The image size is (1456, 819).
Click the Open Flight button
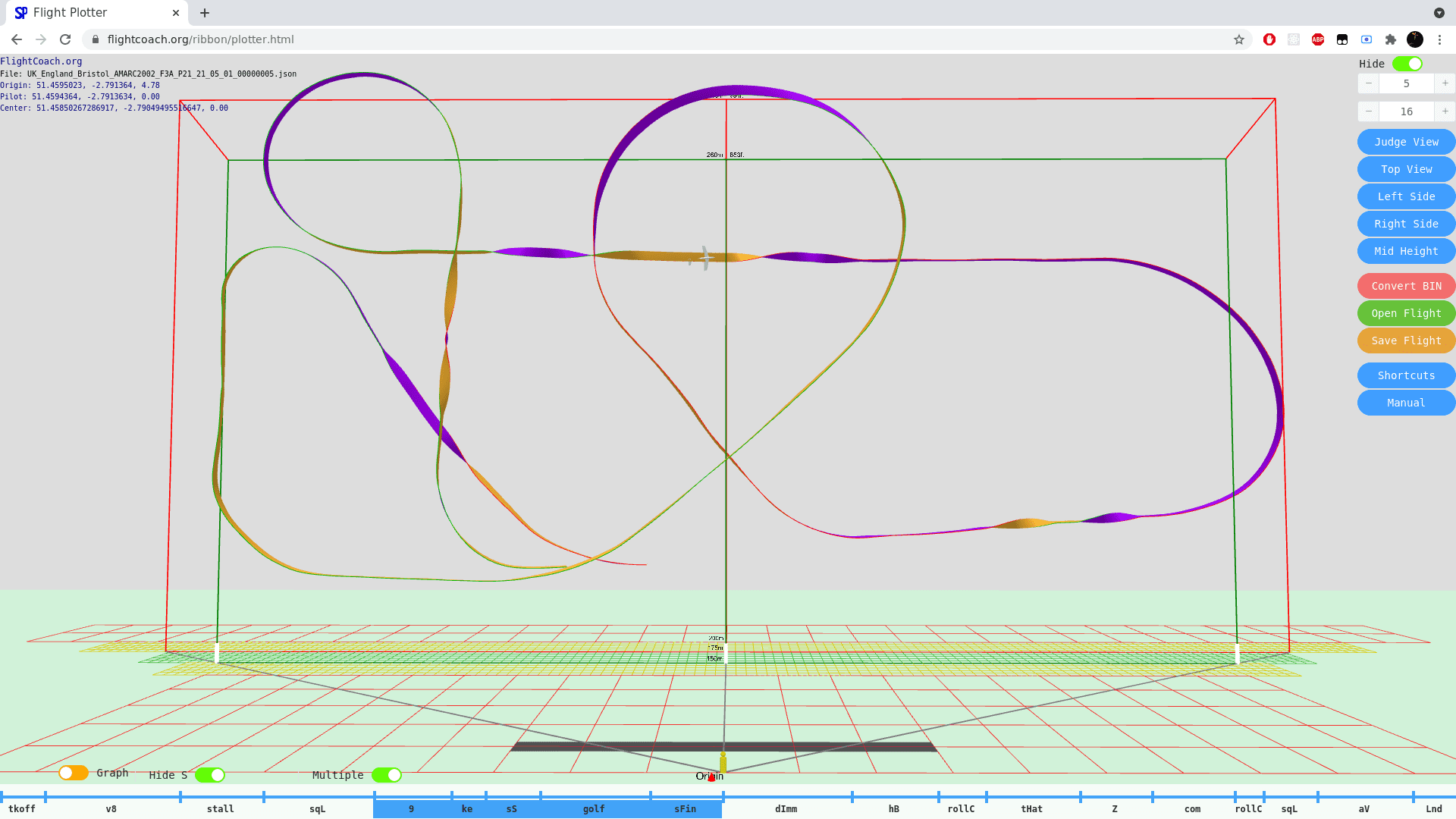click(x=1406, y=313)
